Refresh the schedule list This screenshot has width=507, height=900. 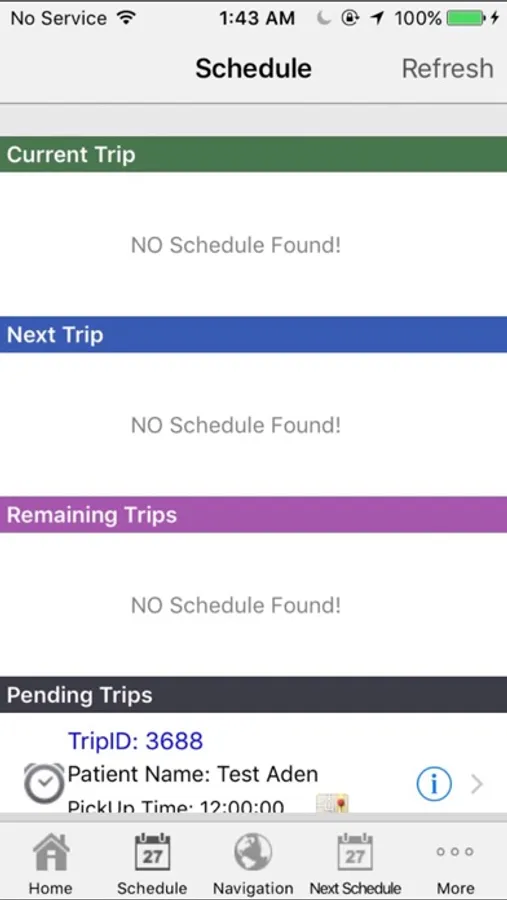[x=447, y=68]
